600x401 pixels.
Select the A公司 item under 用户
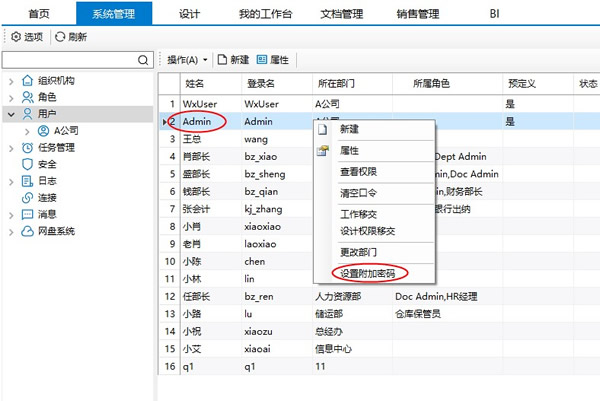click(x=66, y=131)
